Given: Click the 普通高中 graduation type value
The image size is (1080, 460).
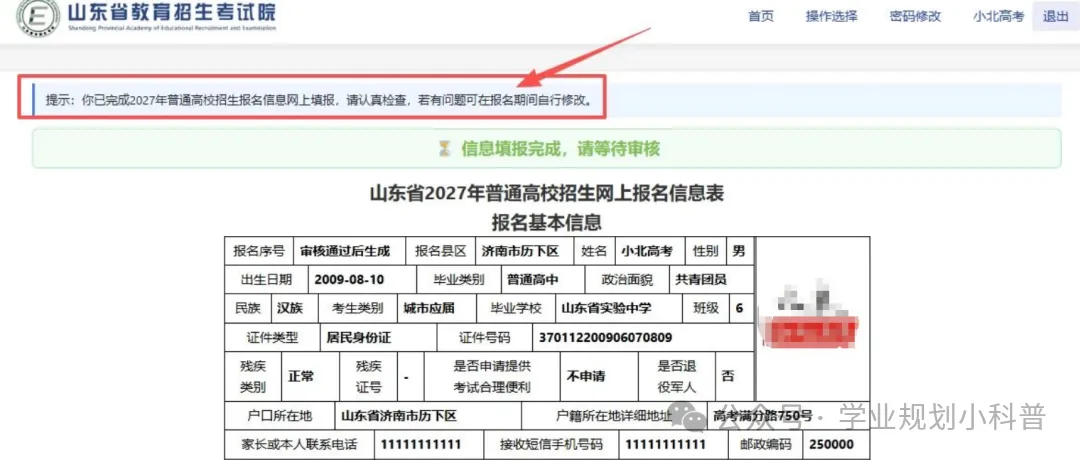Looking at the screenshot, I should pos(532,280).
